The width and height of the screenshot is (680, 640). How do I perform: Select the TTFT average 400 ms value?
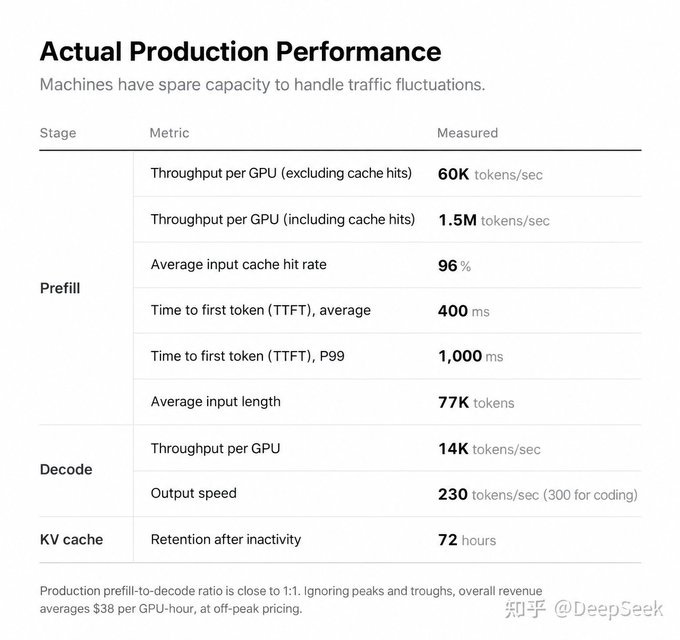464,311
